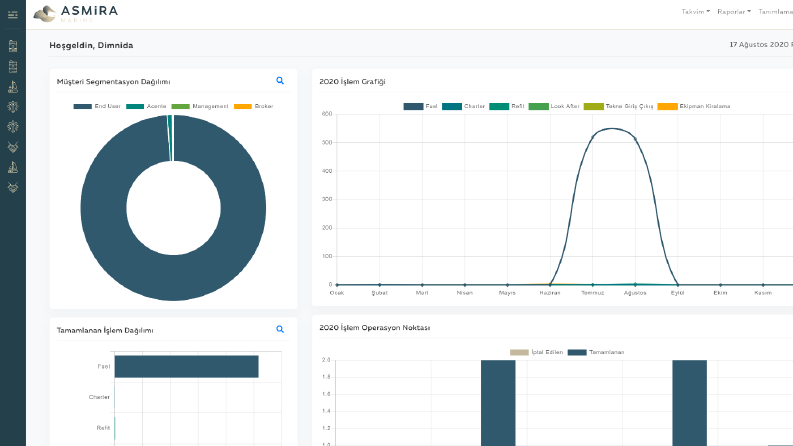Click the large End User donut segment
The height and width of the screenshot is (446, 793).
coord(173,277)
